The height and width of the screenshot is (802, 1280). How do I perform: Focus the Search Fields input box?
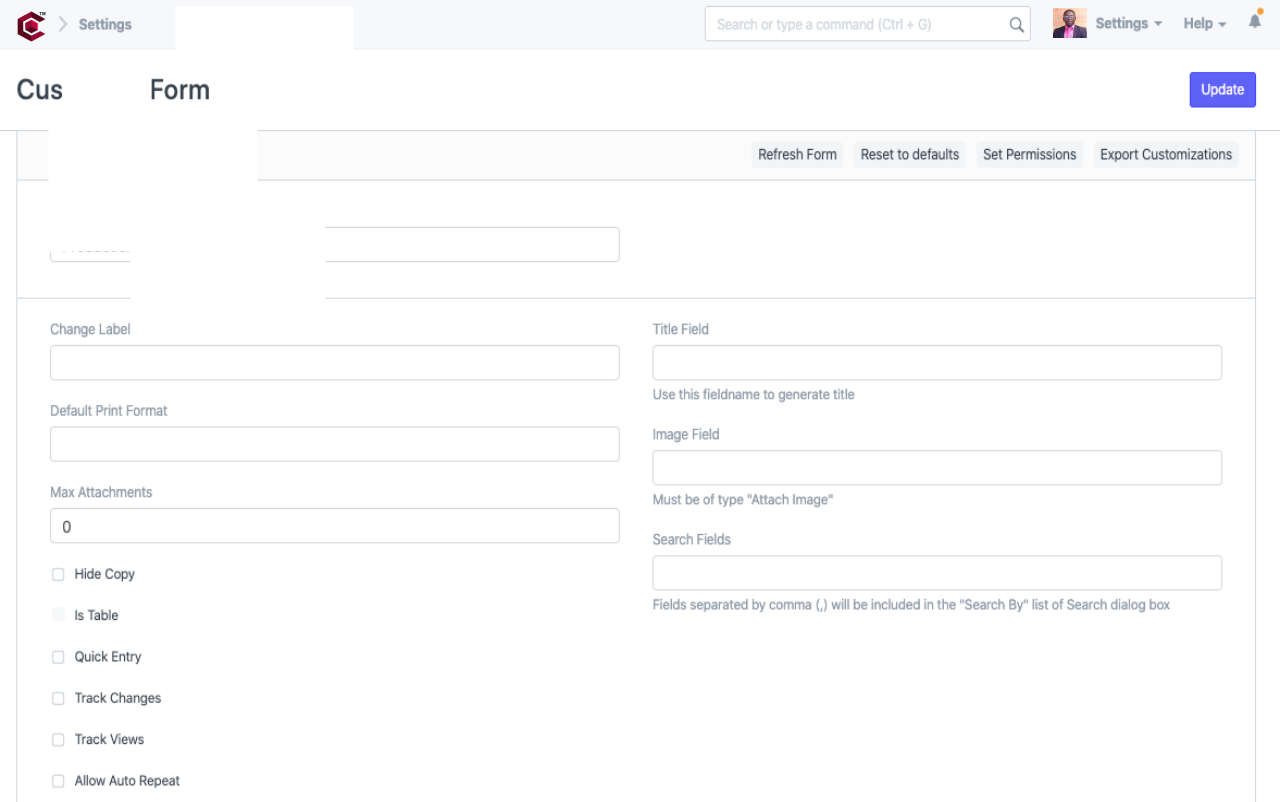936,573
